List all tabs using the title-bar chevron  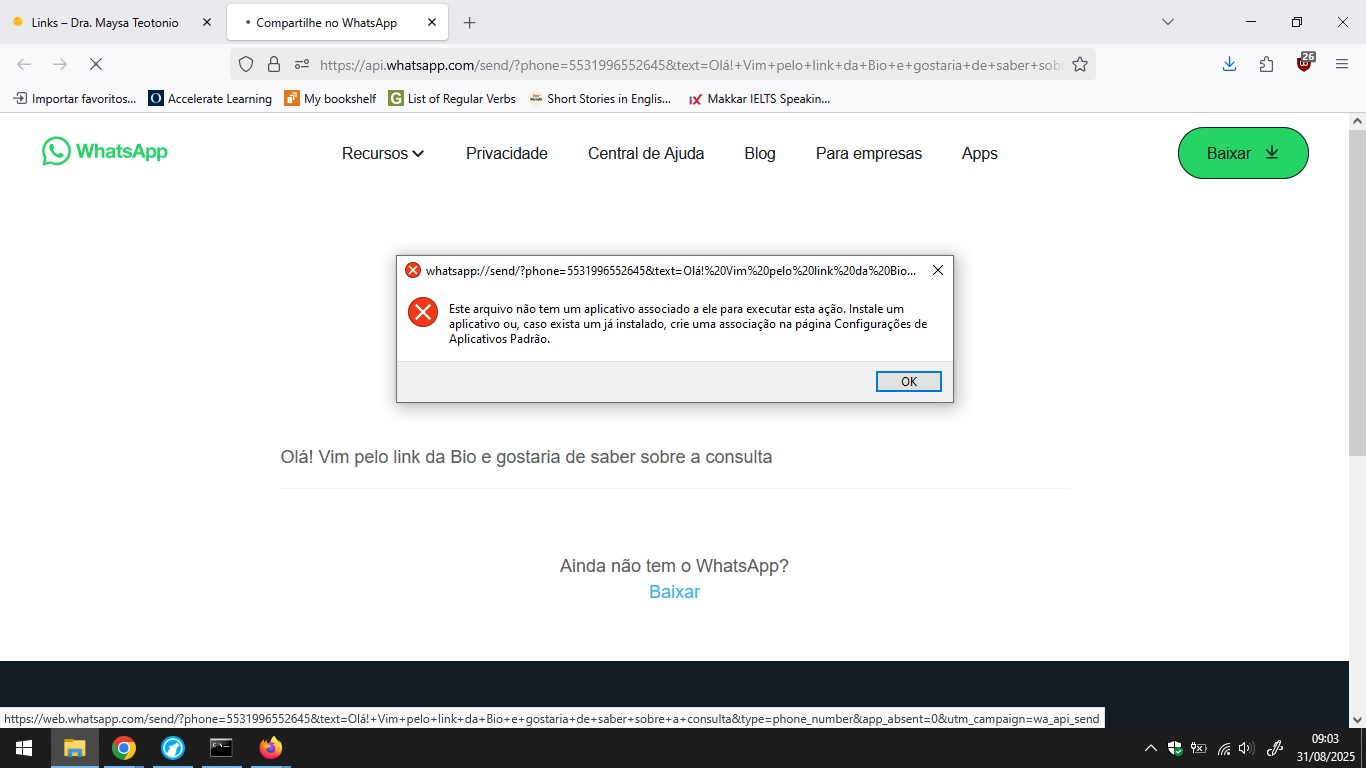[x=1167, y=22]
